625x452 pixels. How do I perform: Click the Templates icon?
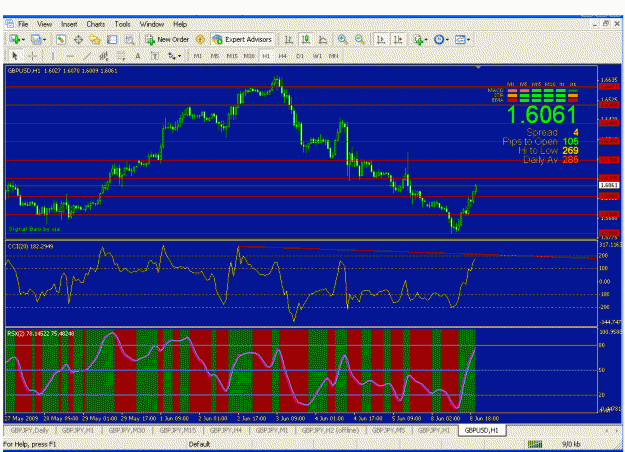point(460,39)
